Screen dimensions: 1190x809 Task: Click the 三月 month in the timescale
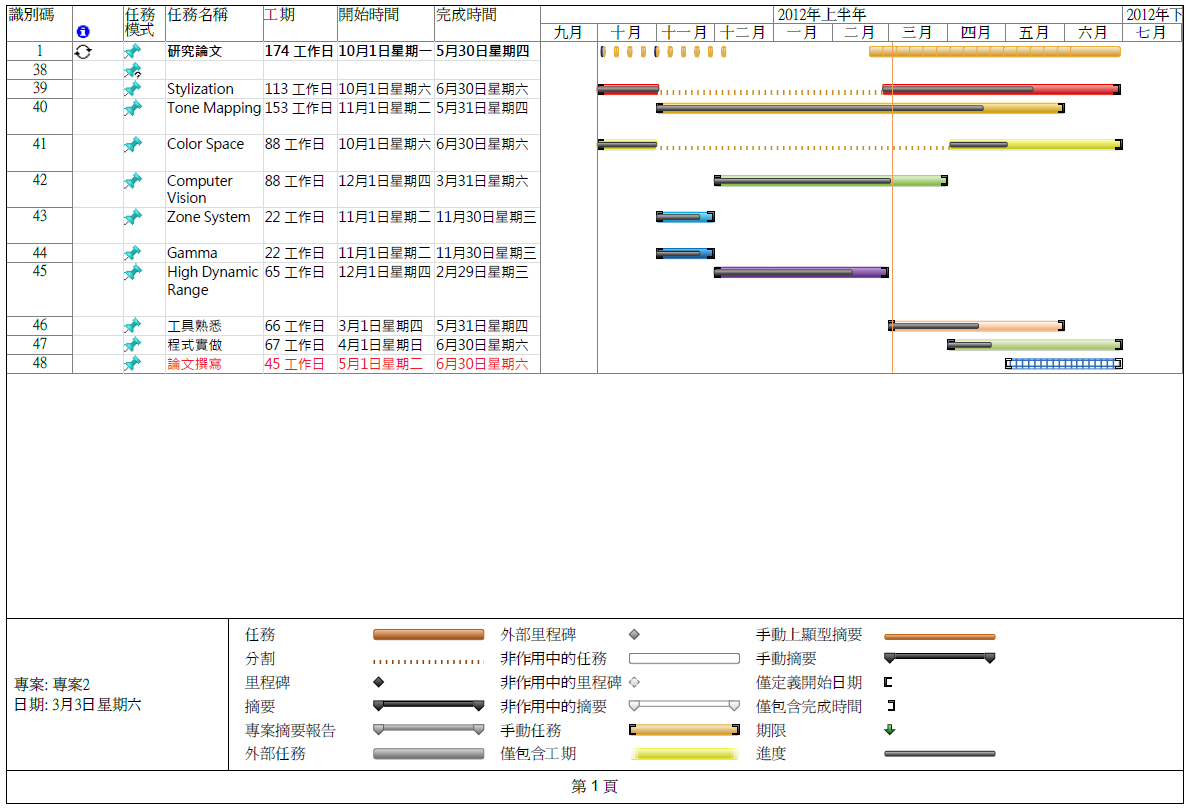917,33
